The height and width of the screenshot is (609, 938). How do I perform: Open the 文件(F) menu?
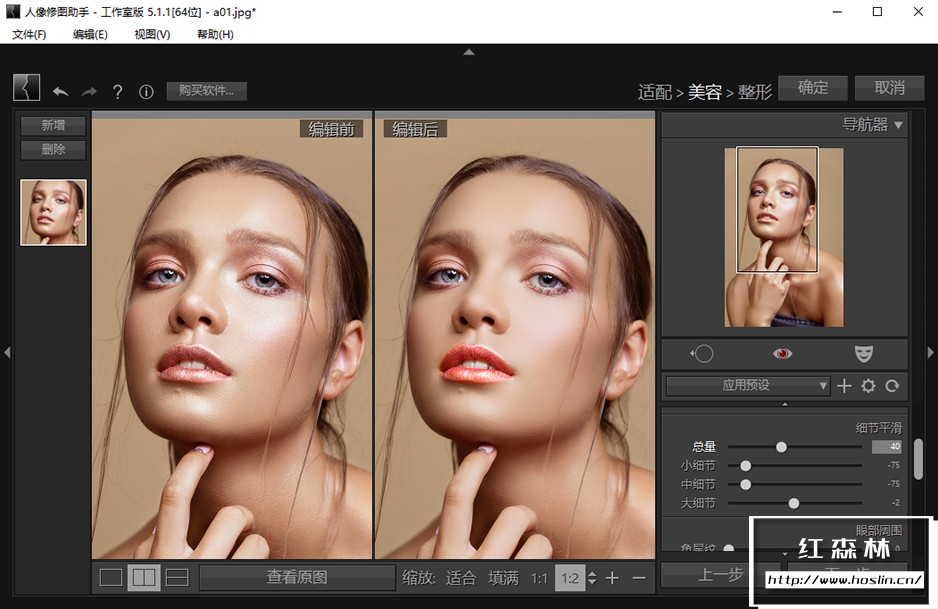click(29, 34)
